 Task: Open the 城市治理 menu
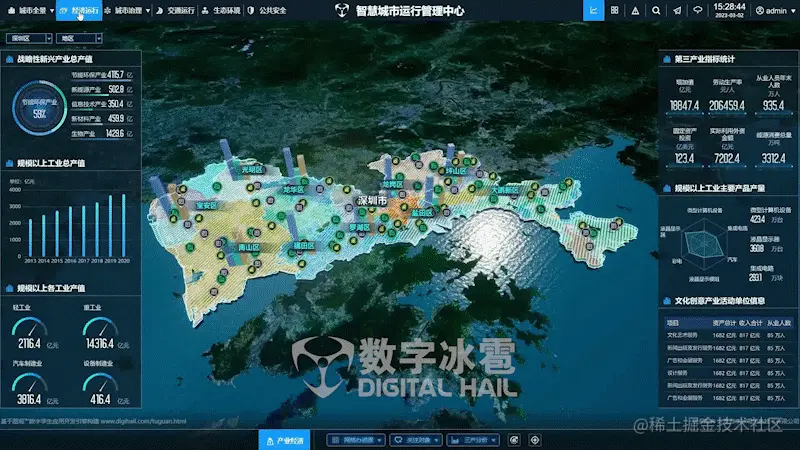[x=127, y=10]
